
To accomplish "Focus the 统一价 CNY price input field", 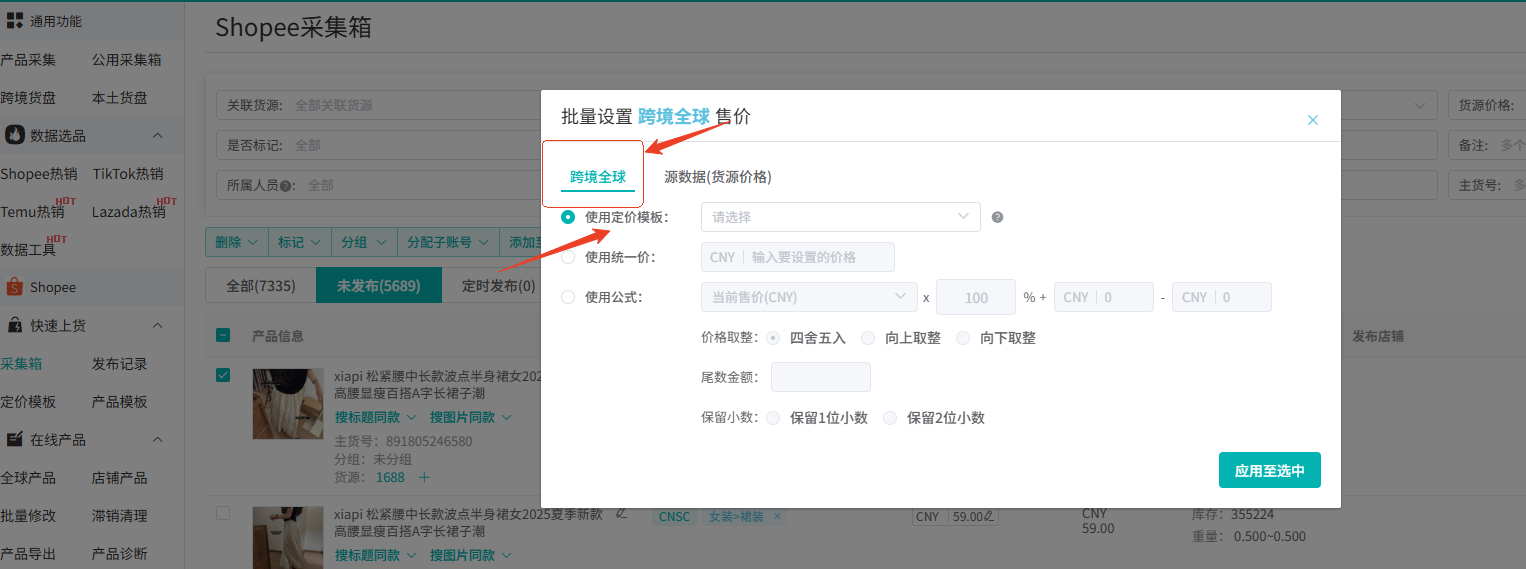I will click(x=798, y=257).
